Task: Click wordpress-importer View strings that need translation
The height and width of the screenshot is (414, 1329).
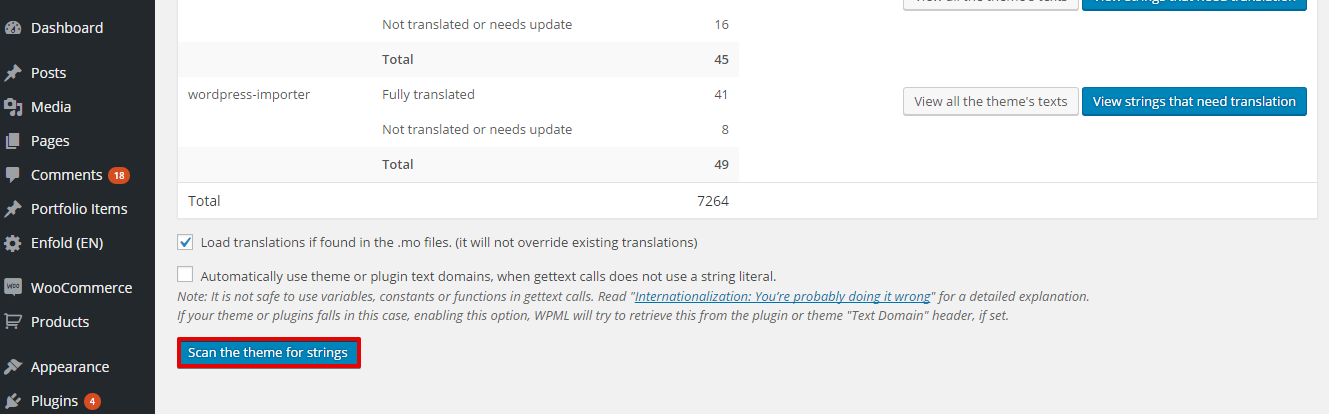Action: (x=1194, y=101)
